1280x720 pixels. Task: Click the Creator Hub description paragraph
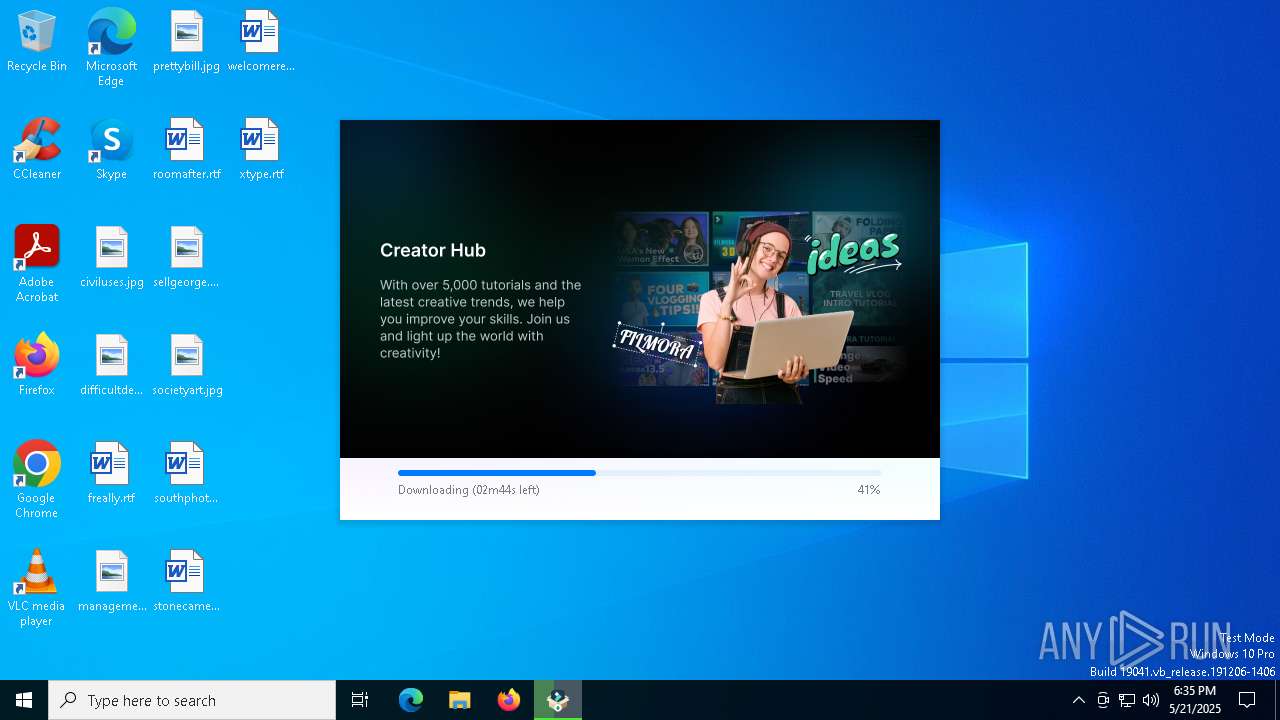pos(480,319)
